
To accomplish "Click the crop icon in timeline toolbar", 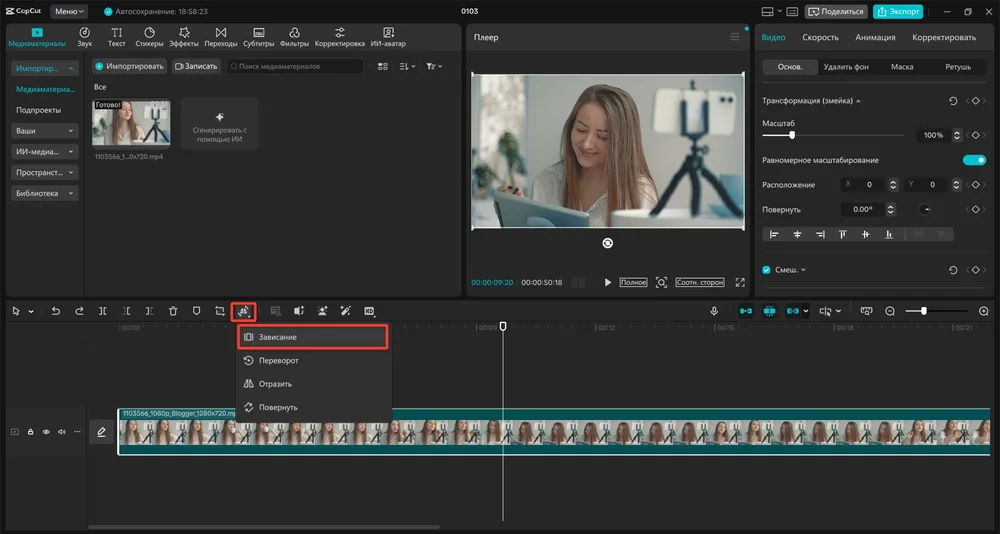I will tap(220, 311).
